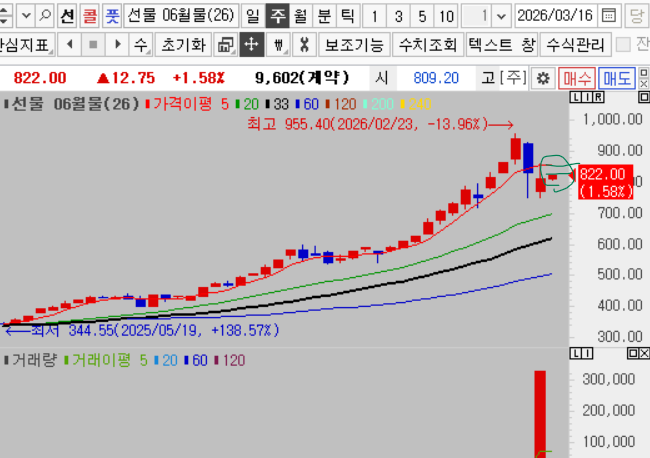Click the red 822.00 current price tag
The height and width of the screenshot is (458, 650).
click(606, 182)
